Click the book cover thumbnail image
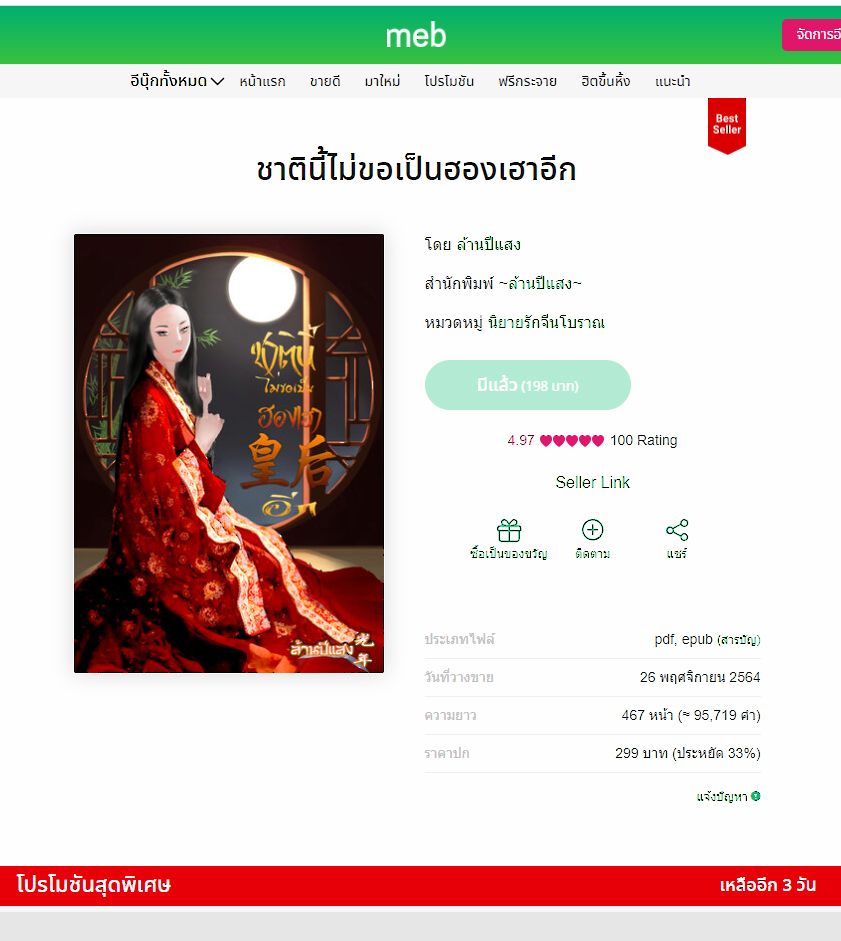This screenshot has height=941, width=841. 229,453
